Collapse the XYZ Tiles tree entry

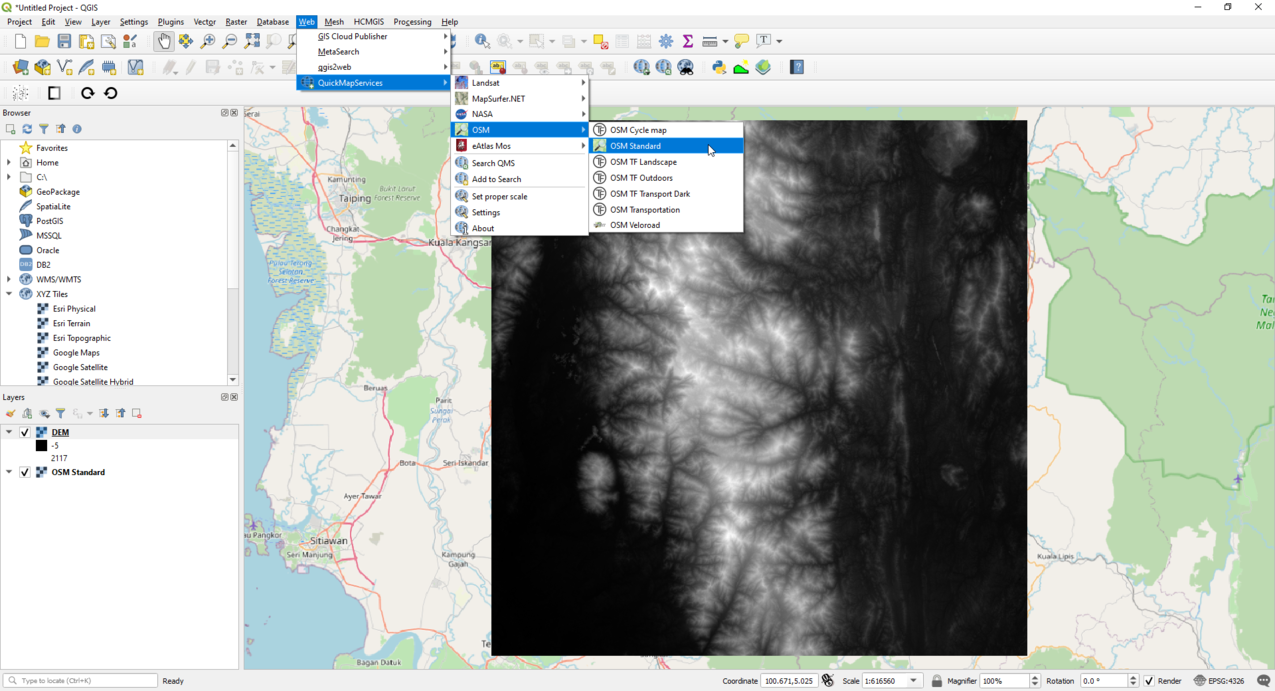(8, 294)
